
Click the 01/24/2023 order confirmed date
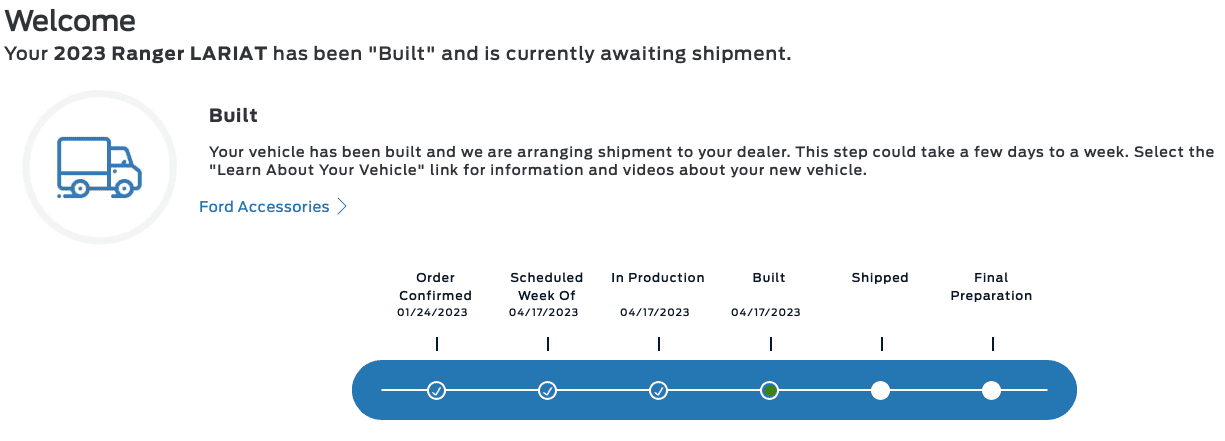[432, 312]
